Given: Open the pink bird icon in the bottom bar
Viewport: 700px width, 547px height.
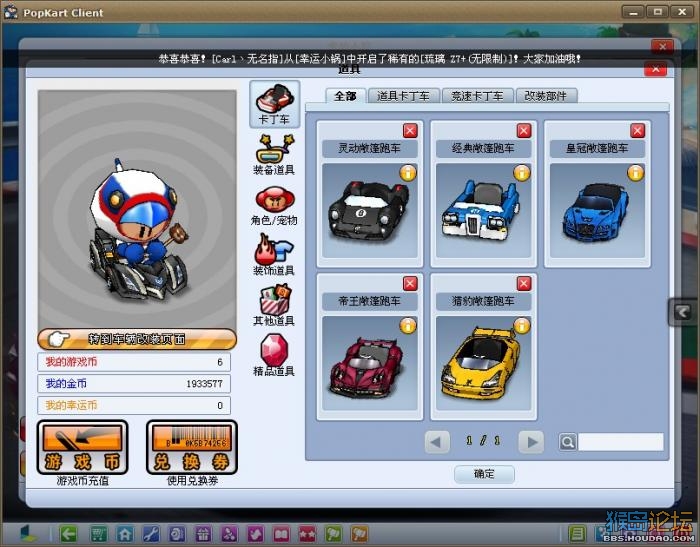Looking at the screenshot, I should coord(255,534).
